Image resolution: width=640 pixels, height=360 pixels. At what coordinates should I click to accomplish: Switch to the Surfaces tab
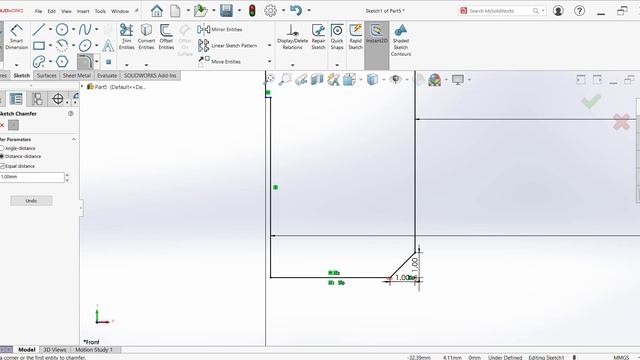click(x=47, y=76)
